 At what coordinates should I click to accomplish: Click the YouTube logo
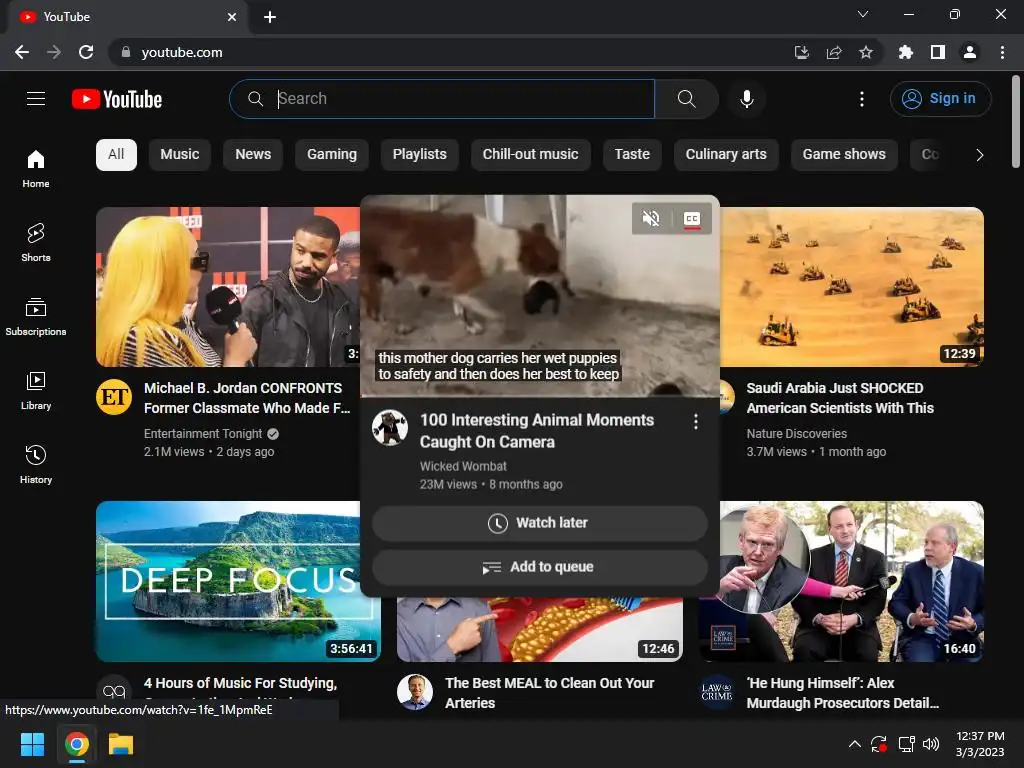(x=117, y=99)
